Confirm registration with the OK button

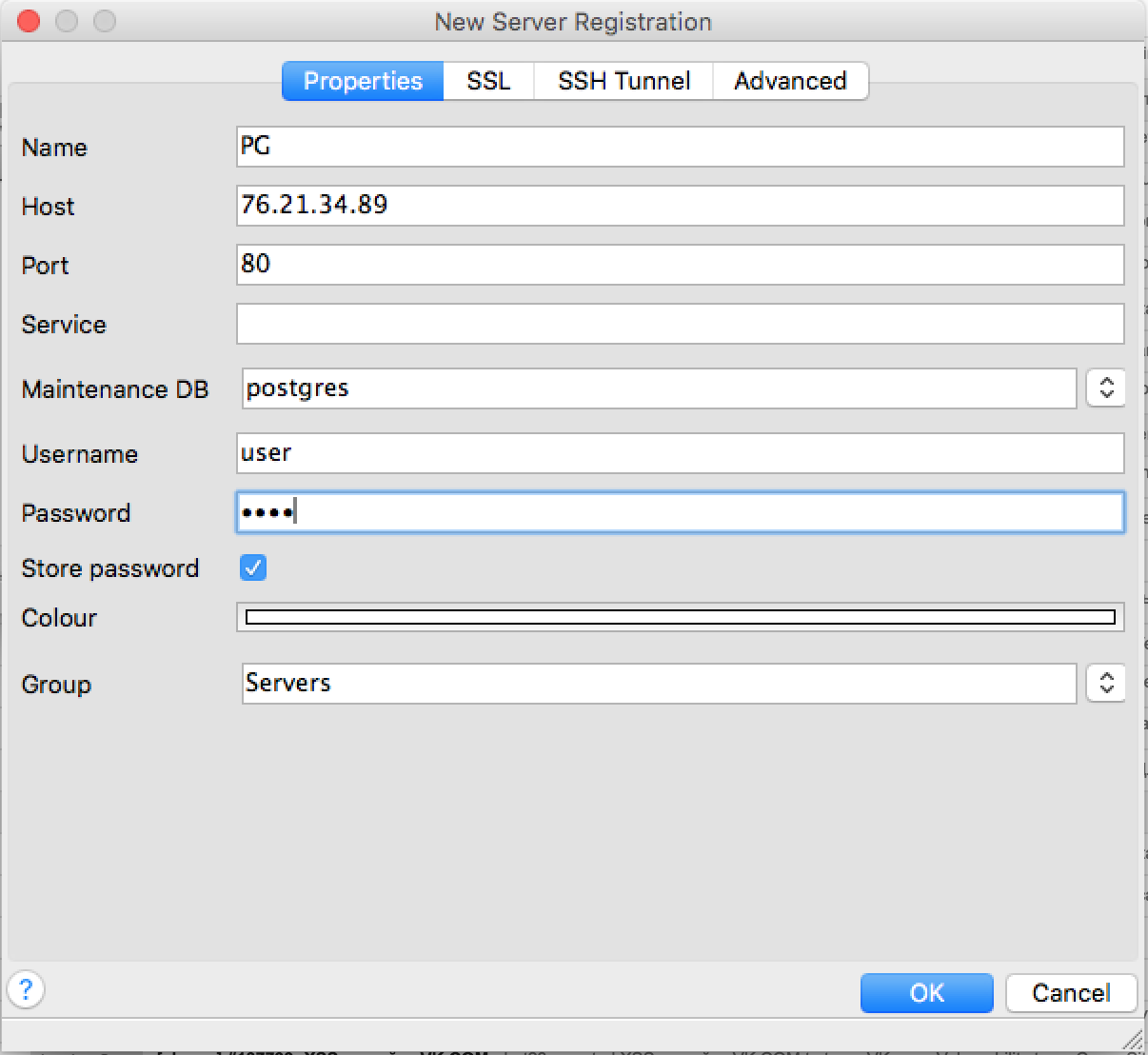(926, 993)
